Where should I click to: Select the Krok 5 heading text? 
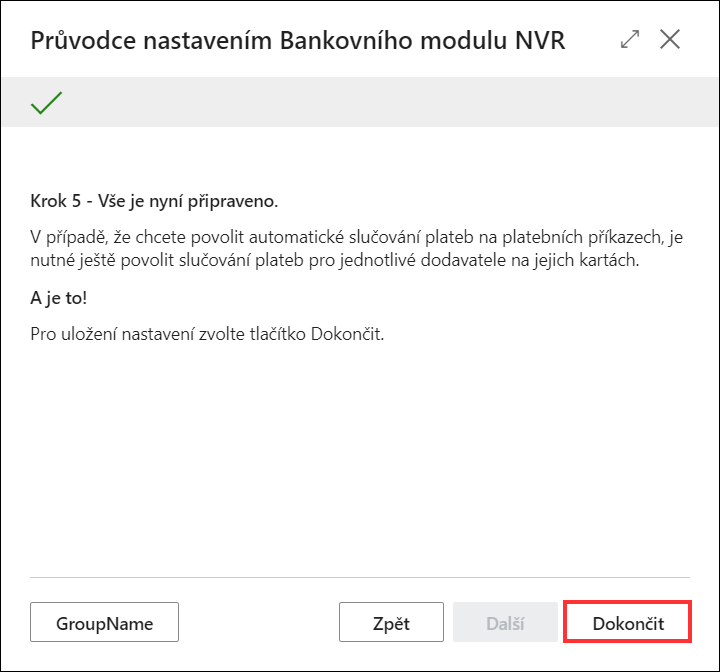click(x=154, y=201)
